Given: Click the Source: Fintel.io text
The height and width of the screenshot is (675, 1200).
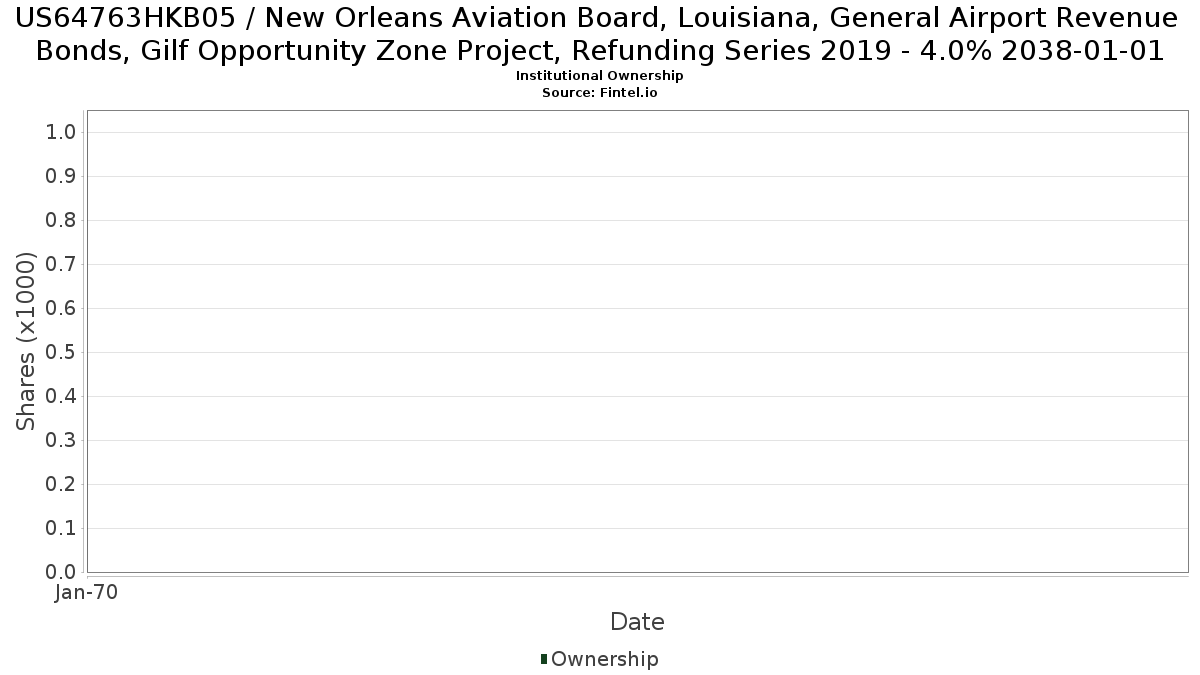Looking at the screenshot, I should click(x=599, y=92).
